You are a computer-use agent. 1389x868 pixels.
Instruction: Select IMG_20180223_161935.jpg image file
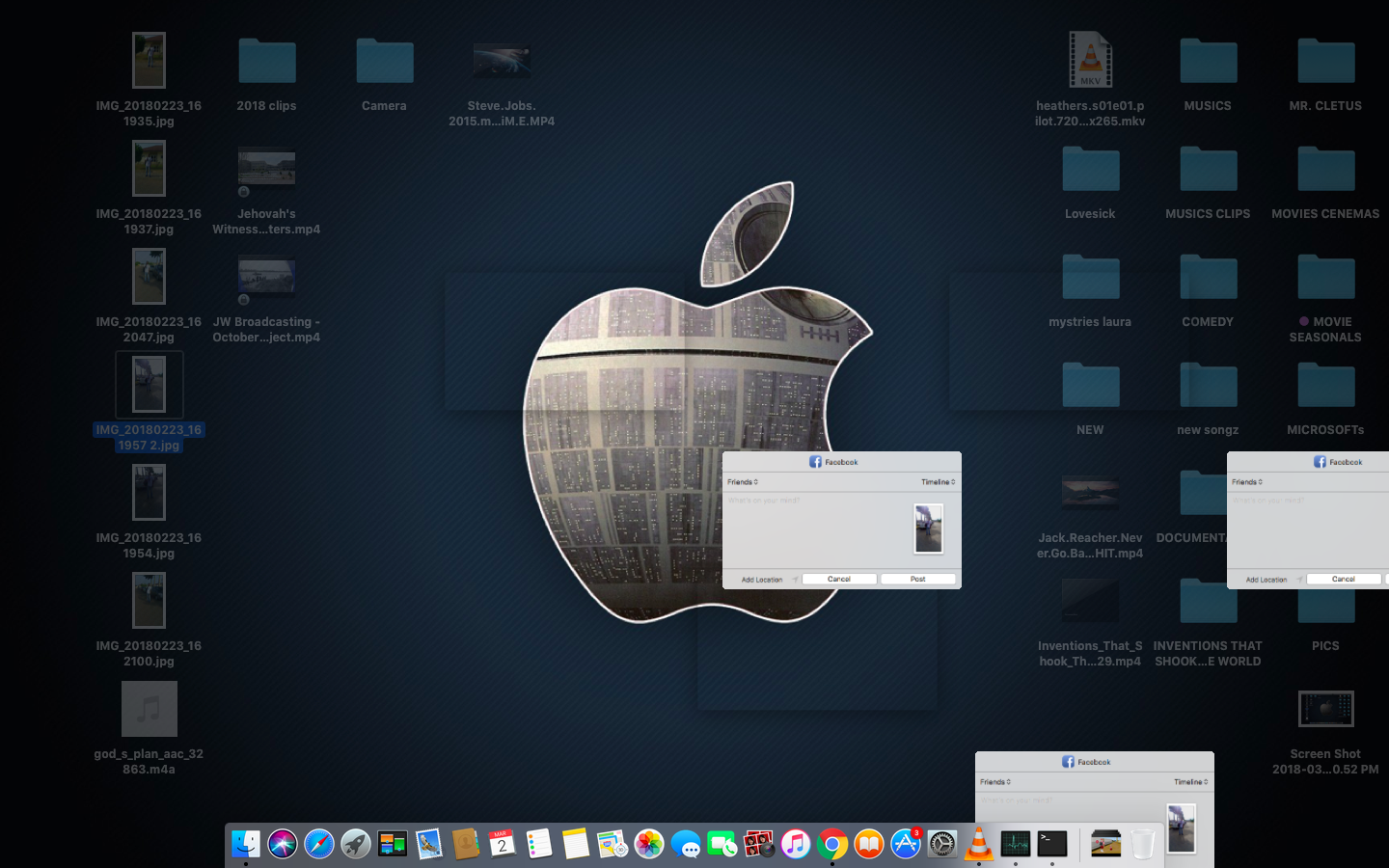click(x=150, y=60)
